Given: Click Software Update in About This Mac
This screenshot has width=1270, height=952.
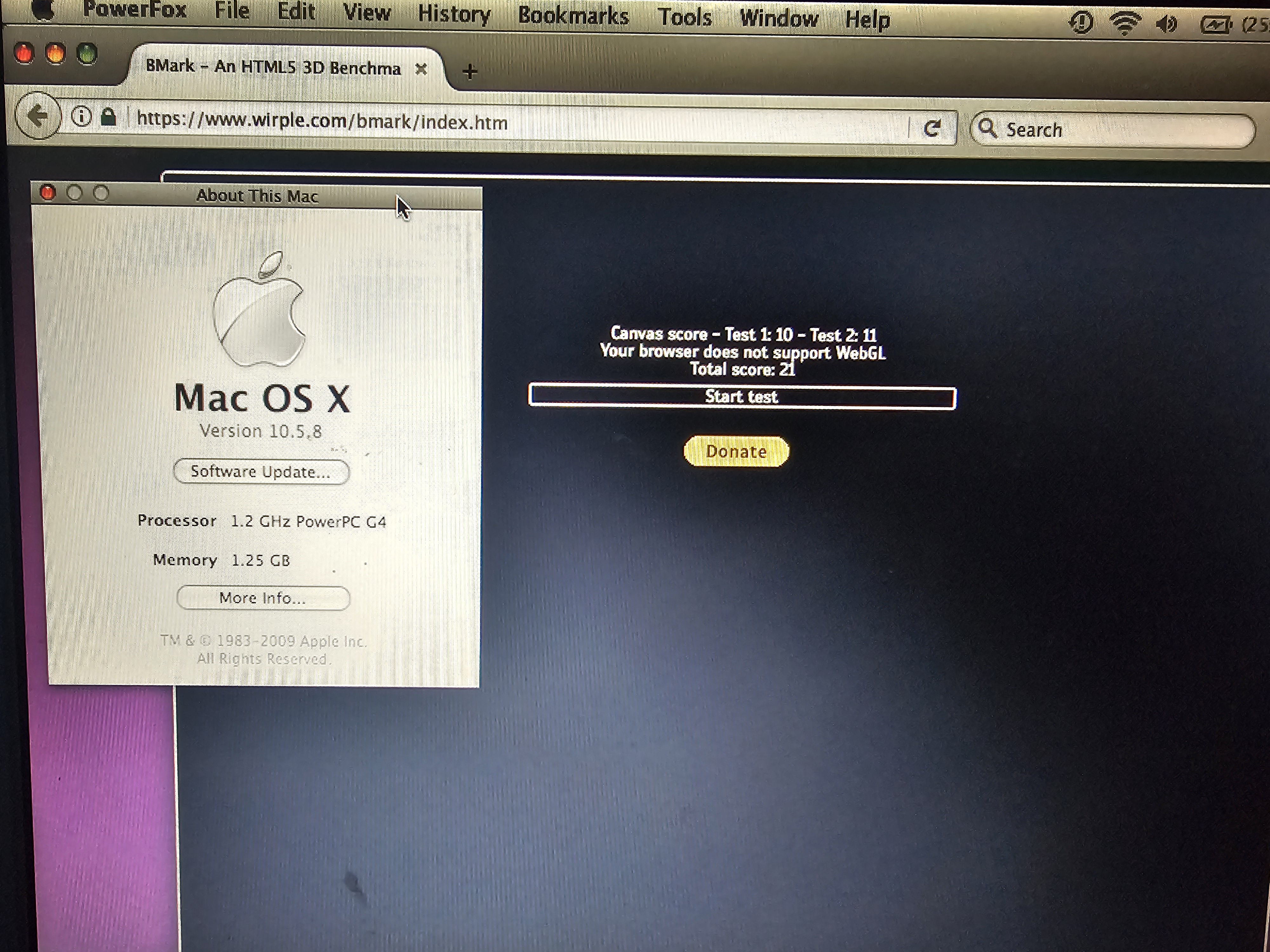Looking at the screenshot, I should (261, 472).
